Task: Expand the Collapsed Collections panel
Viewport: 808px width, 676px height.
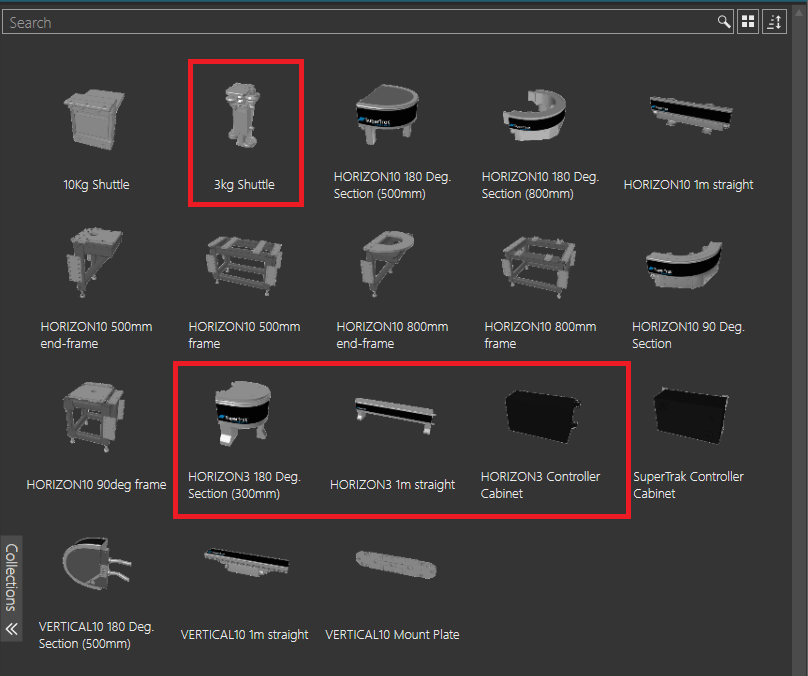Action: coord(11,588)
